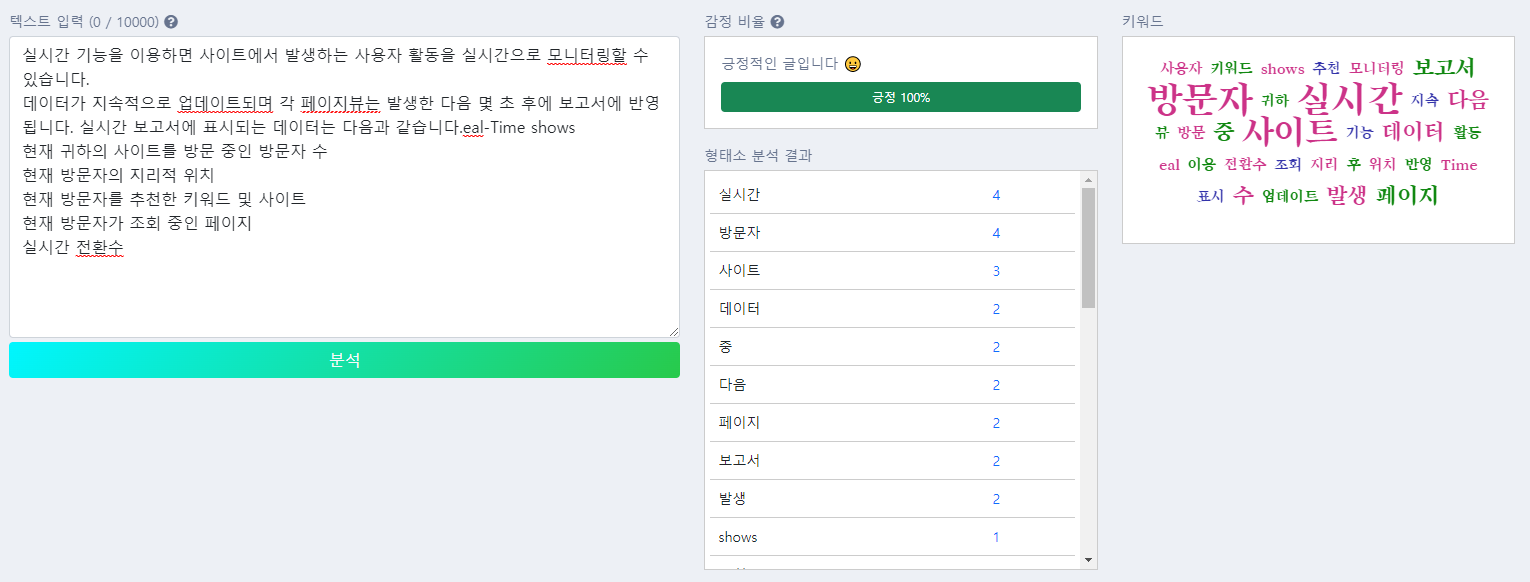This screenshot has height=582, width=1530.
Task: Click the help icon beside 감정 비율
Action: (x=777, y=22)
